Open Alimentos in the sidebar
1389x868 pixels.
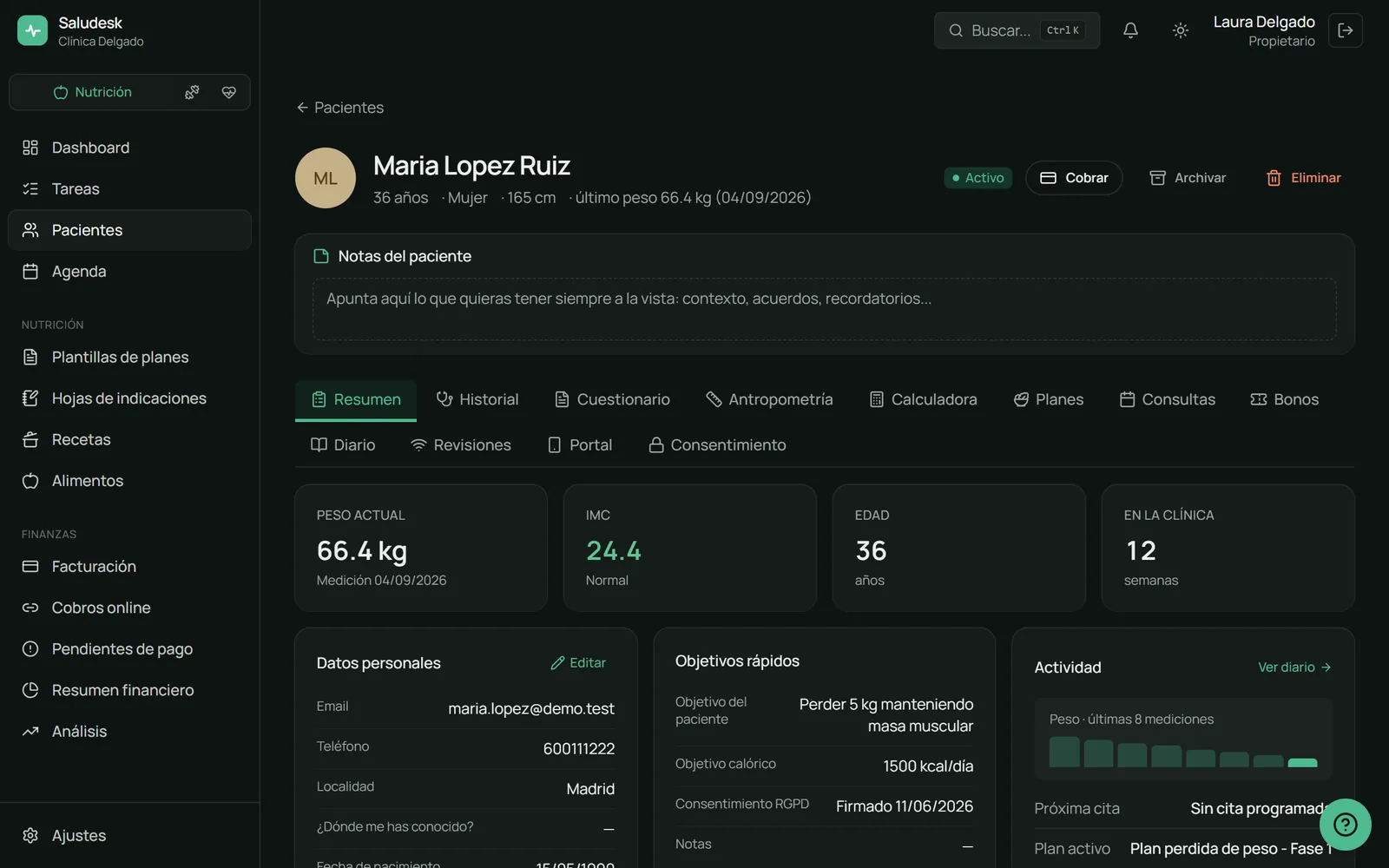(129, 480)
